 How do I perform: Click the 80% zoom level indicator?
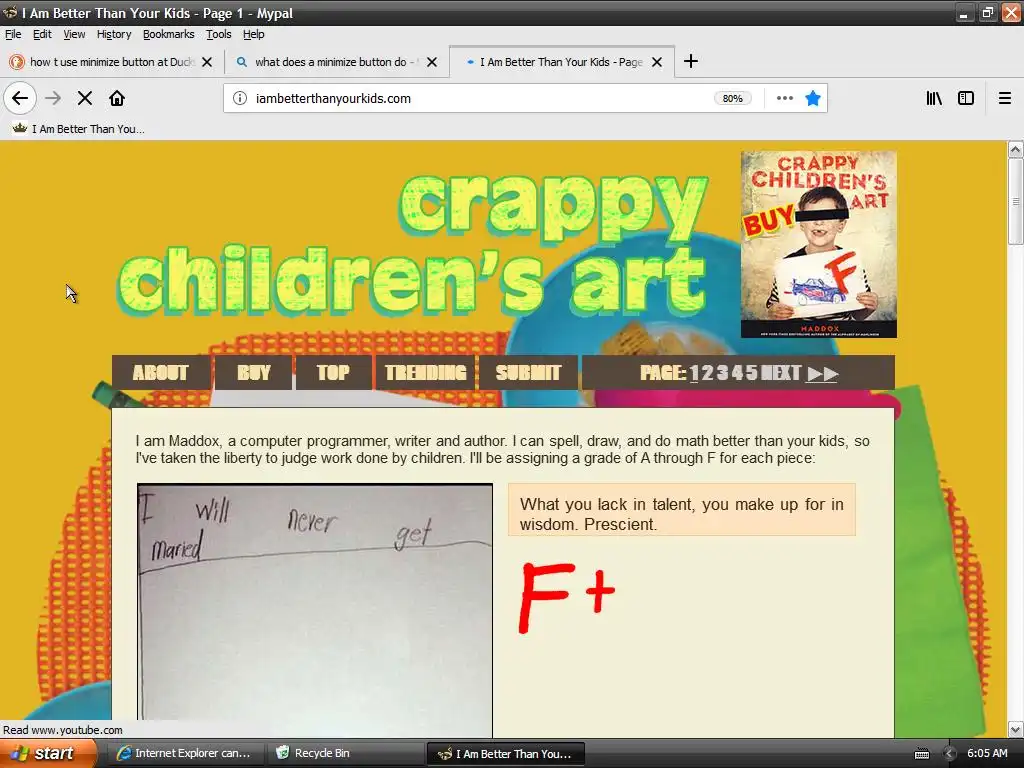click(732, 98)
